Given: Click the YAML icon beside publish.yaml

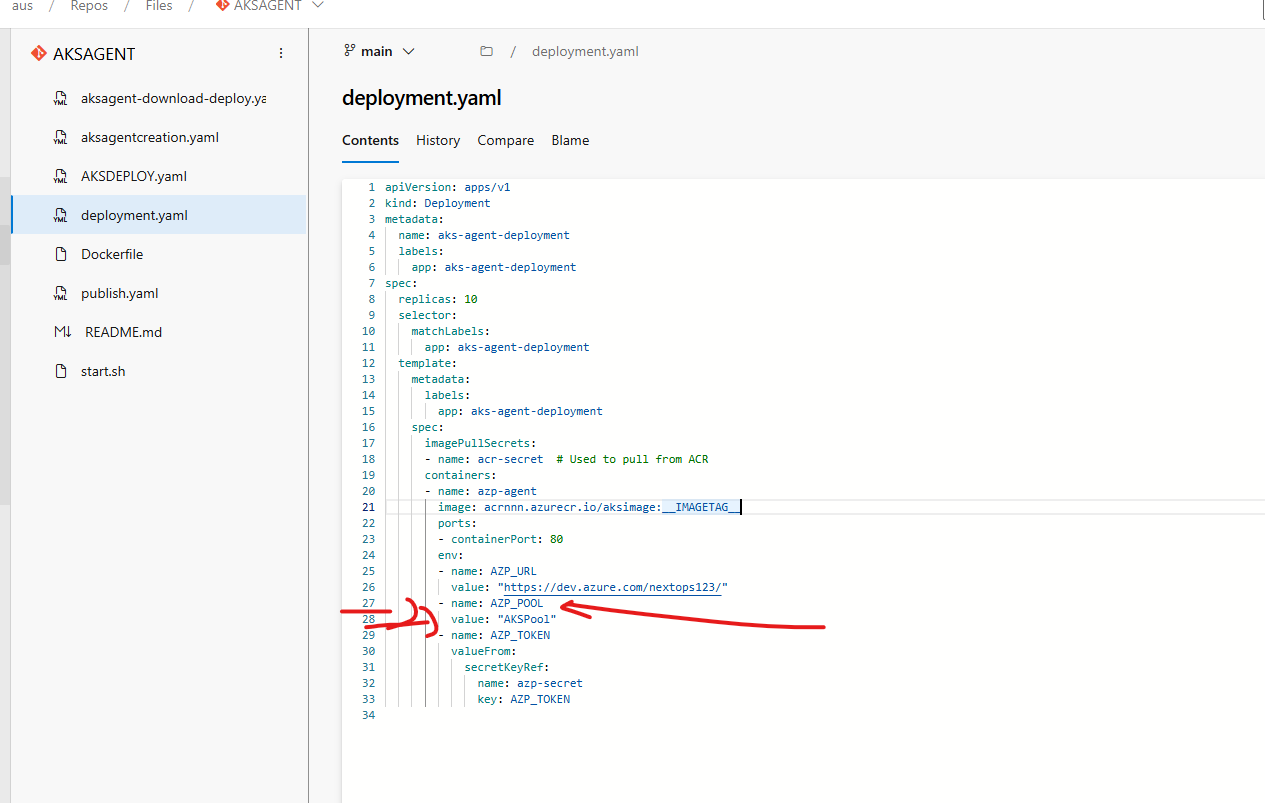Looking at the screenshot, I should pyautogui.click(x=60, y=293).
